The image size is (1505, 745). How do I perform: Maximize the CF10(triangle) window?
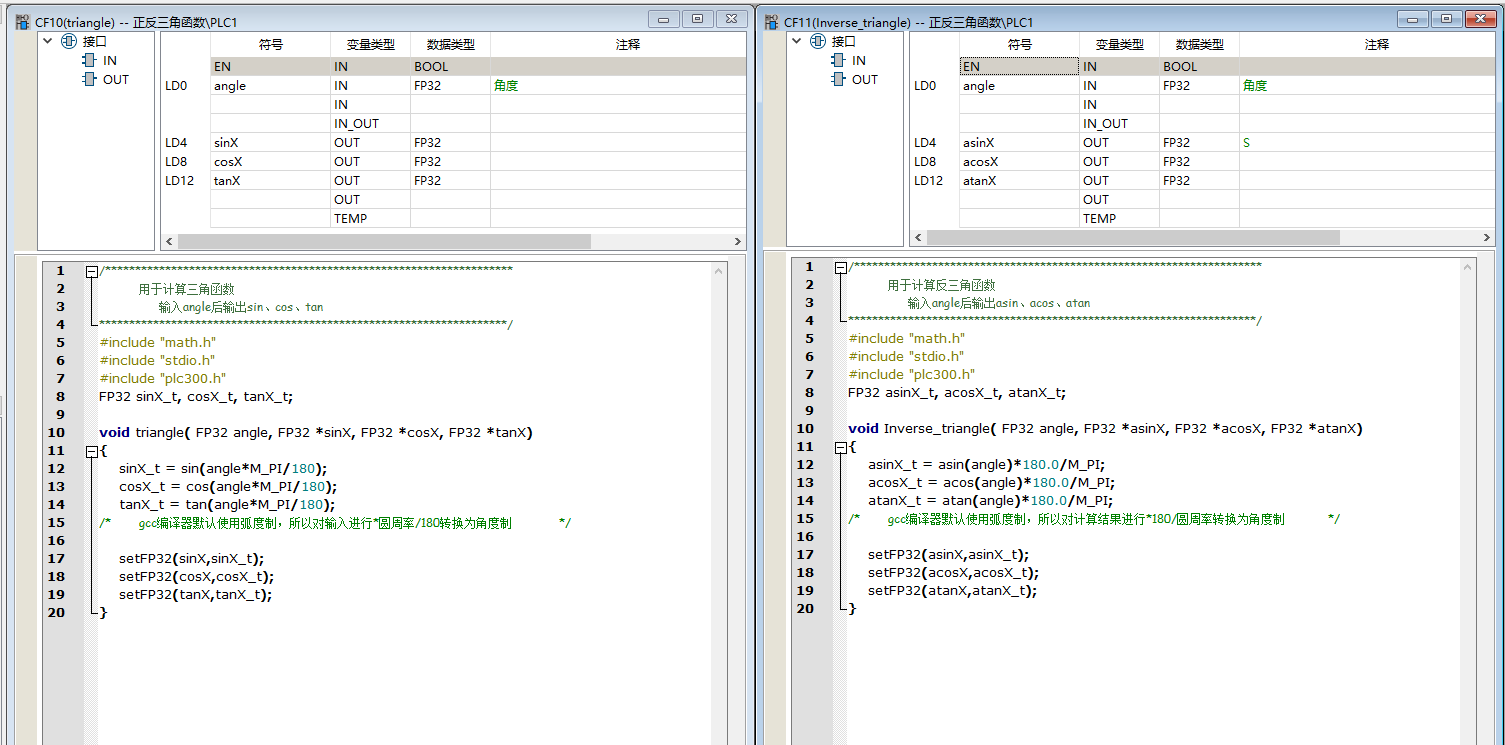(x=698, y=19)
